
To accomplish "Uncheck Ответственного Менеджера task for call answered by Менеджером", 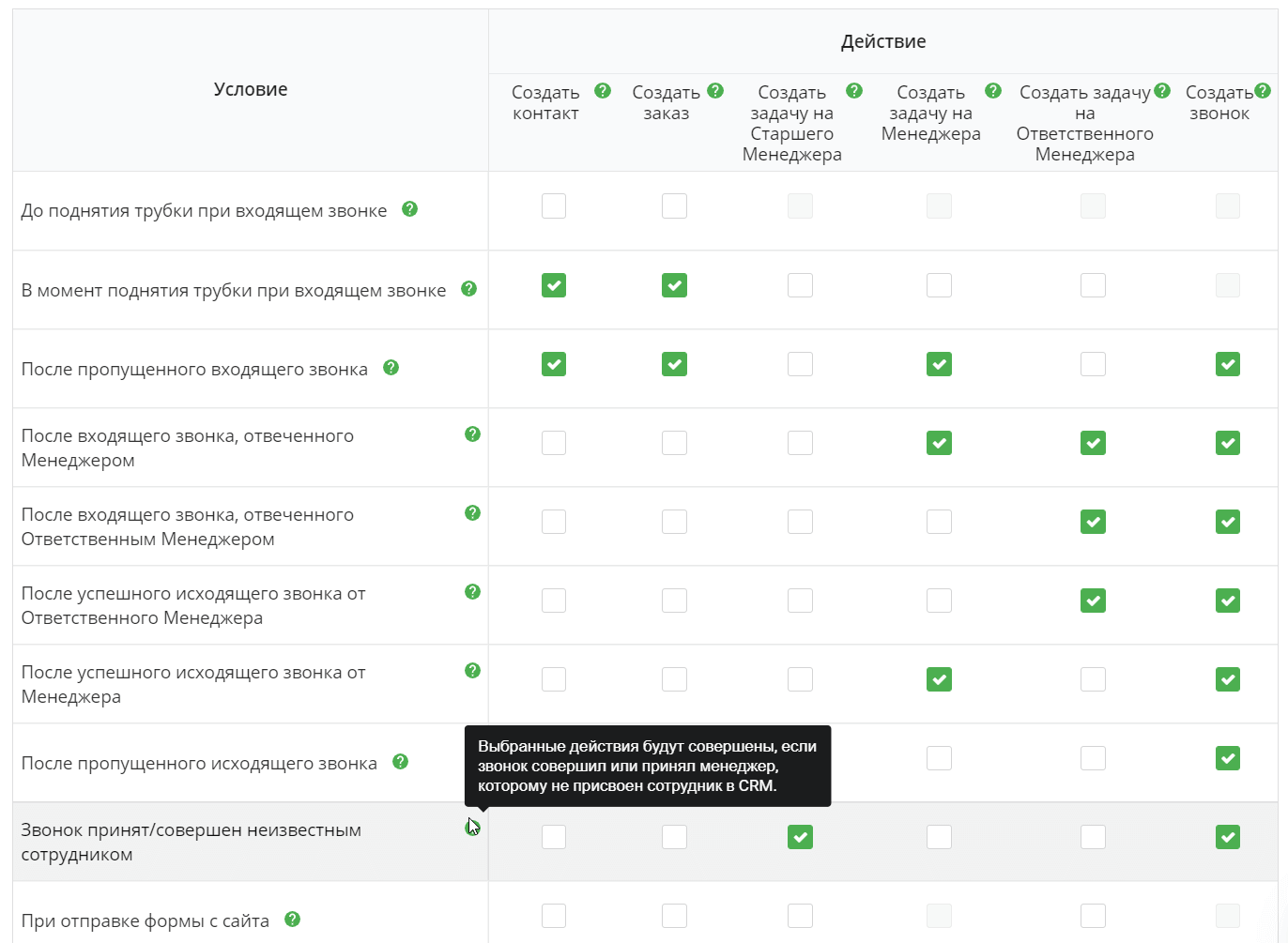I will tap(1093, 443).
